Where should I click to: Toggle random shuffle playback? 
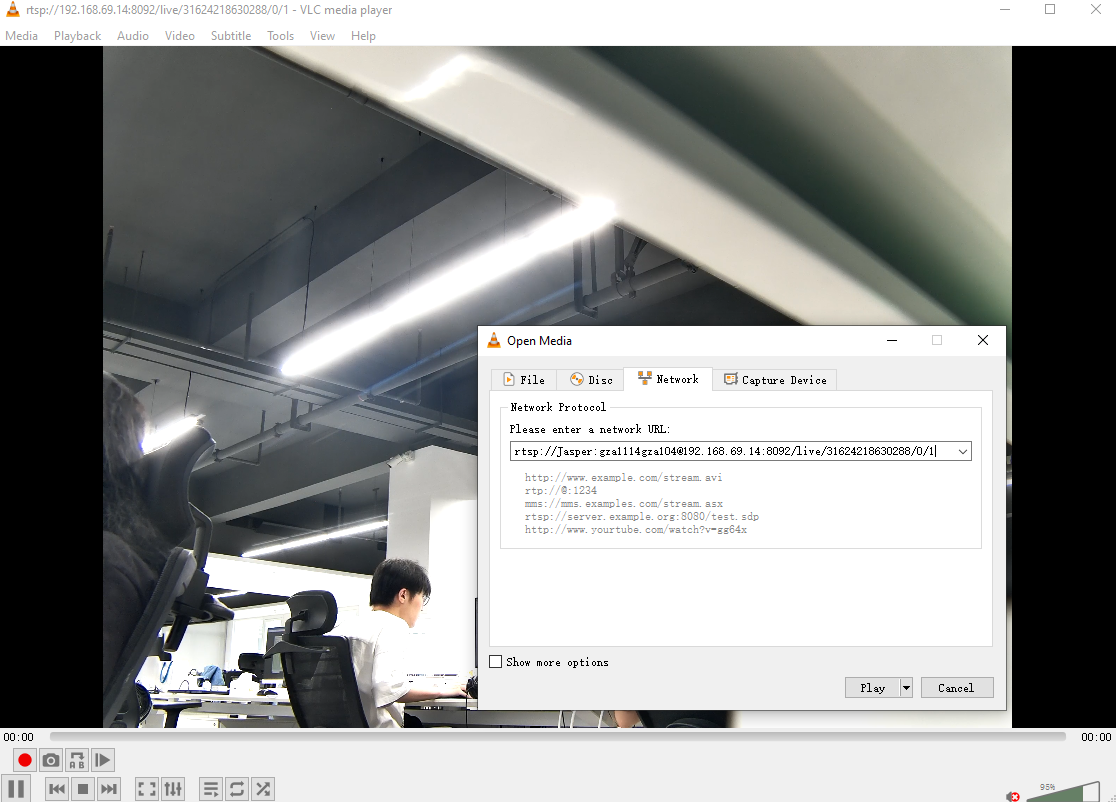(263, 788)
